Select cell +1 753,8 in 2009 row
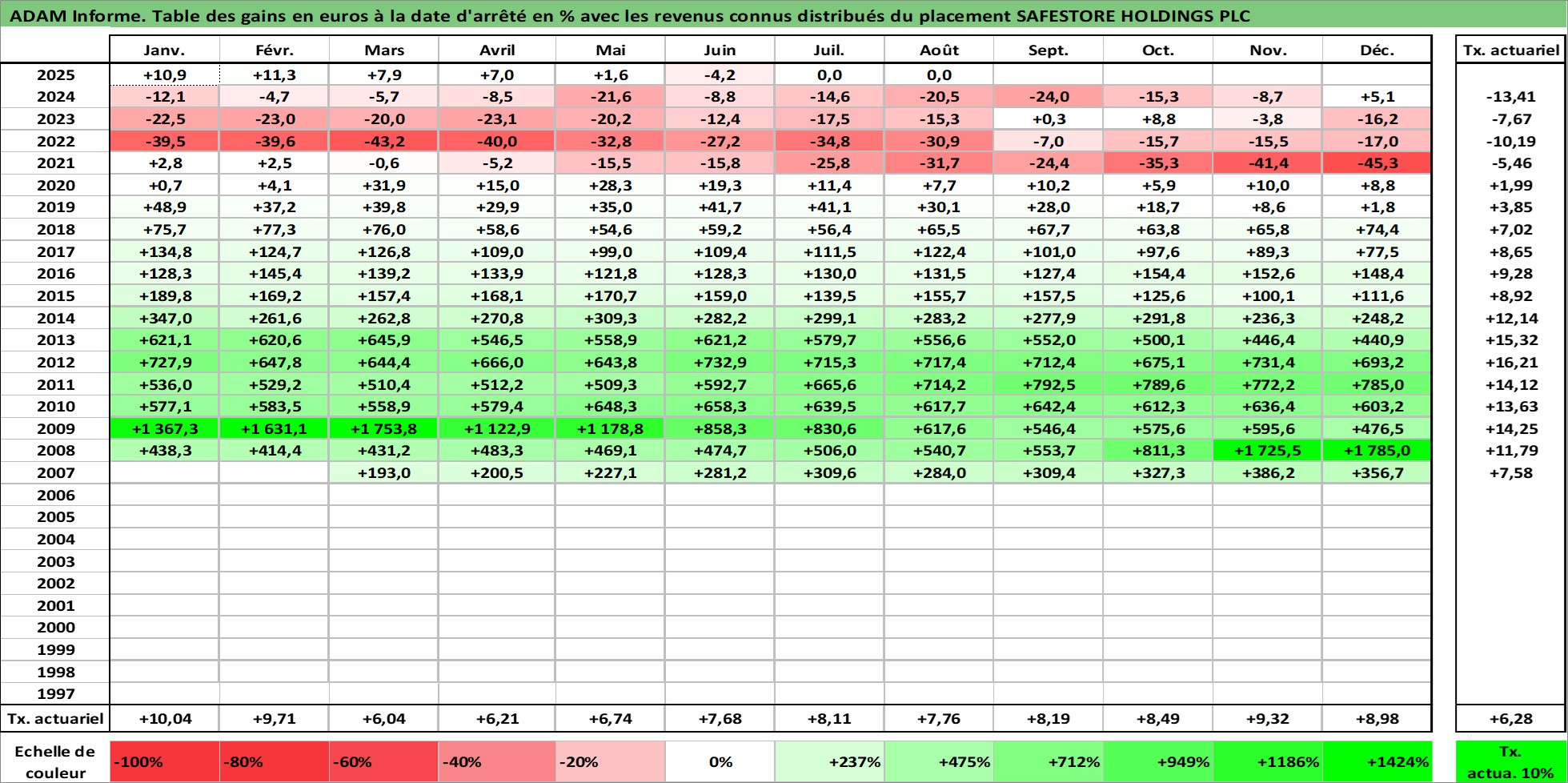This screenshot has width=1568, height=783. click(x=383, y=428)
